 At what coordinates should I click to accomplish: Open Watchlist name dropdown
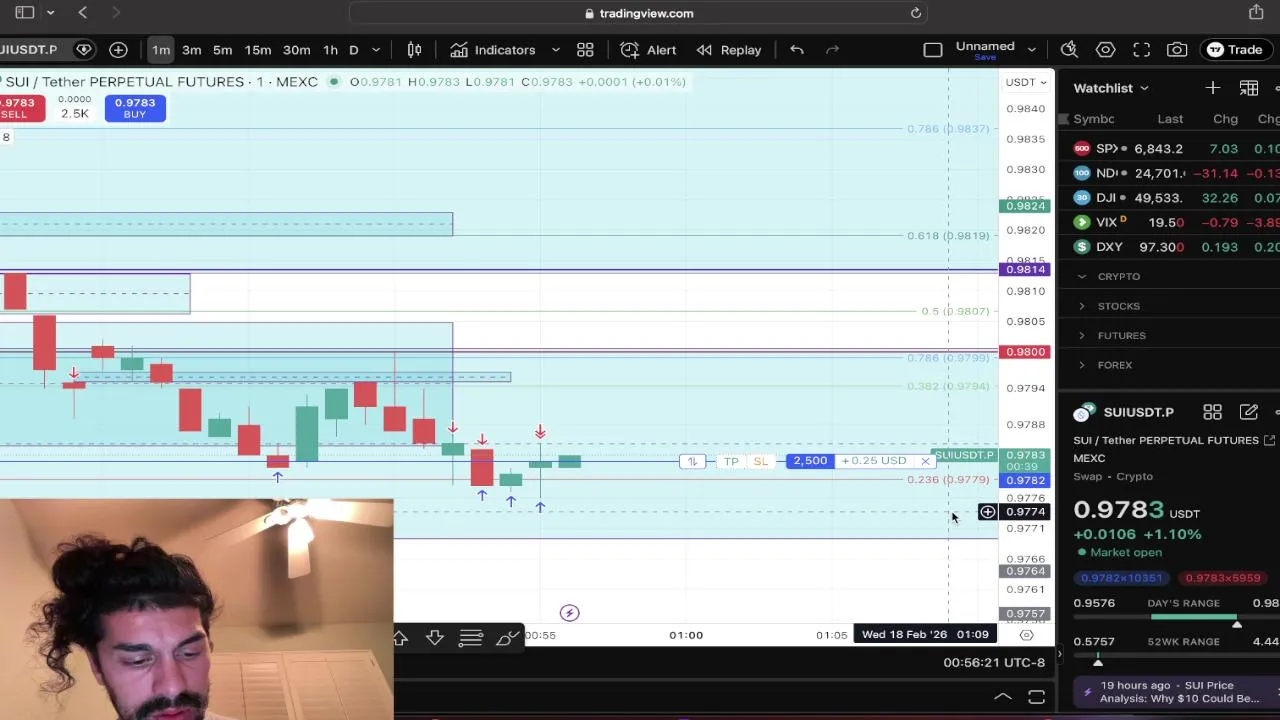point(1111,88)
